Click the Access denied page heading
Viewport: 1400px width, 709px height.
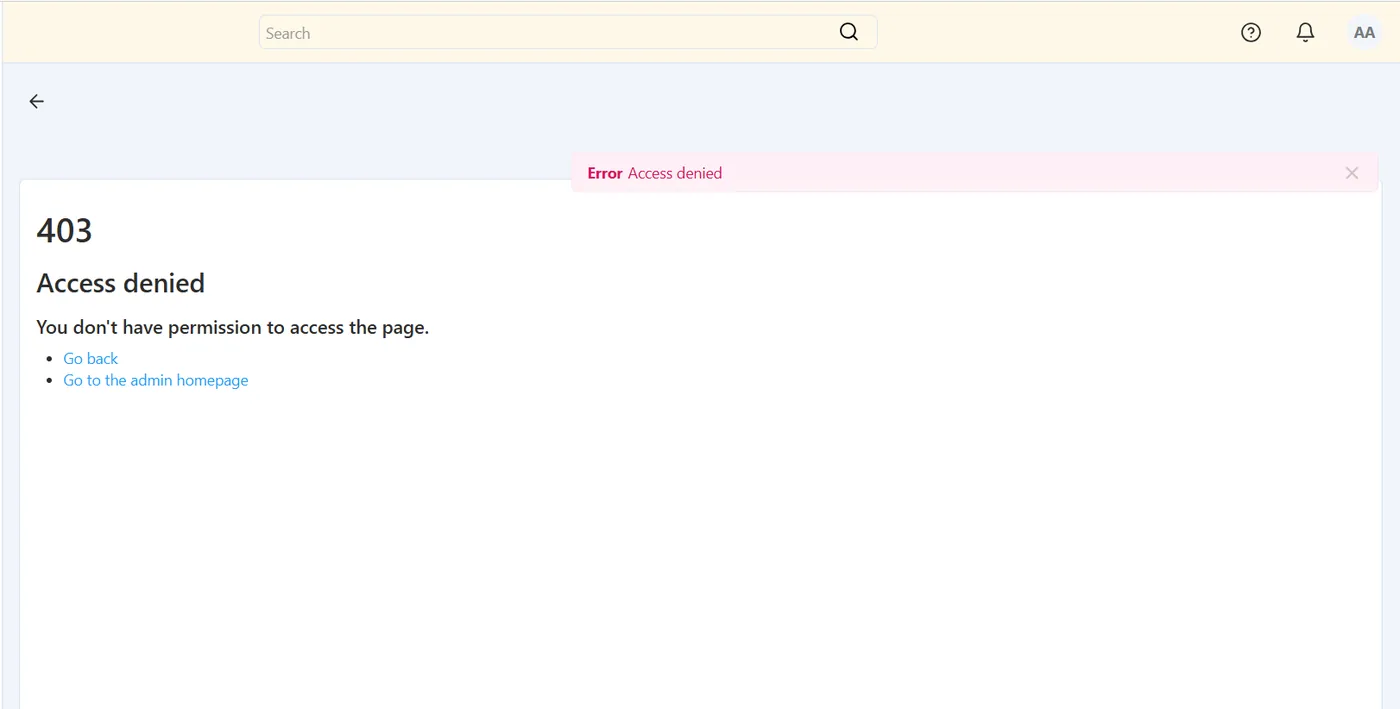point(121,283)
